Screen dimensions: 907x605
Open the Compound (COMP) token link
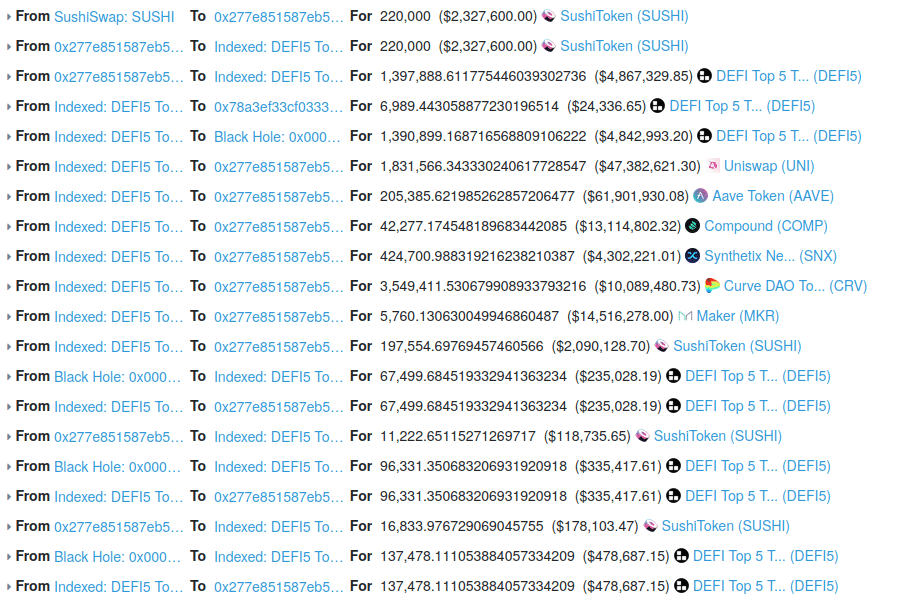(x=766, y=226)
